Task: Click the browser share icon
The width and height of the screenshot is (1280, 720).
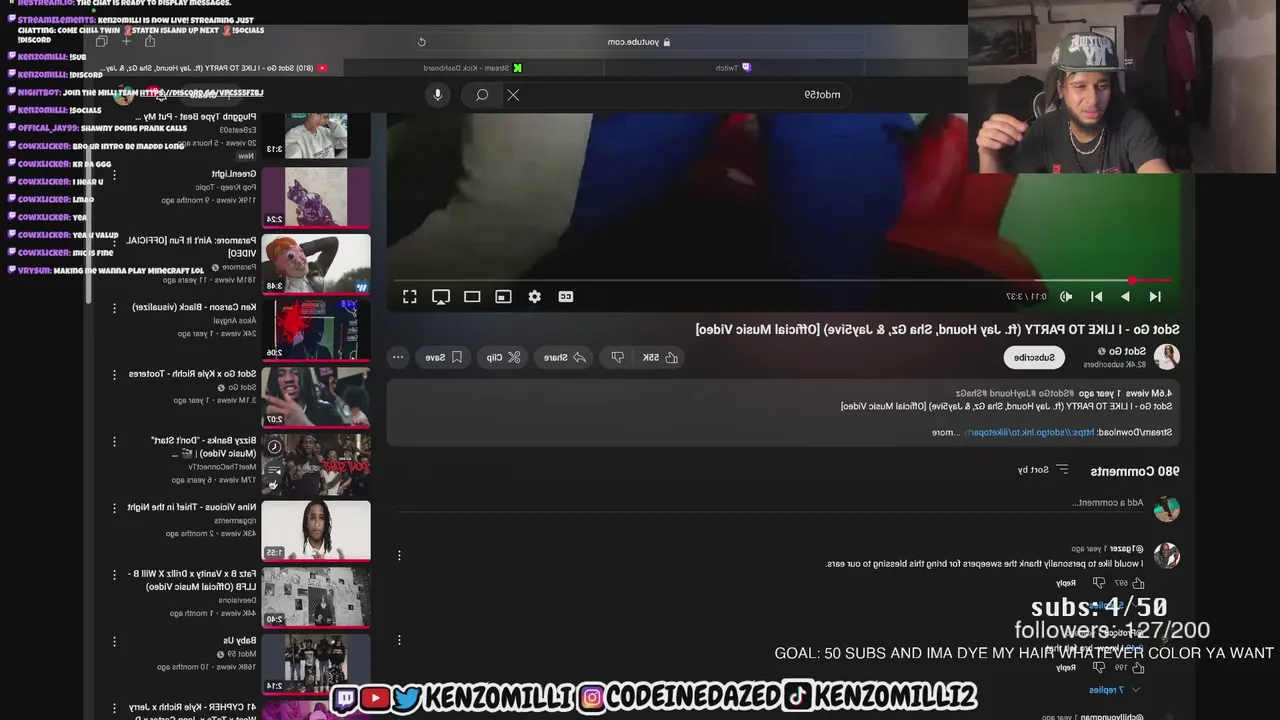Action: (150, 42)
